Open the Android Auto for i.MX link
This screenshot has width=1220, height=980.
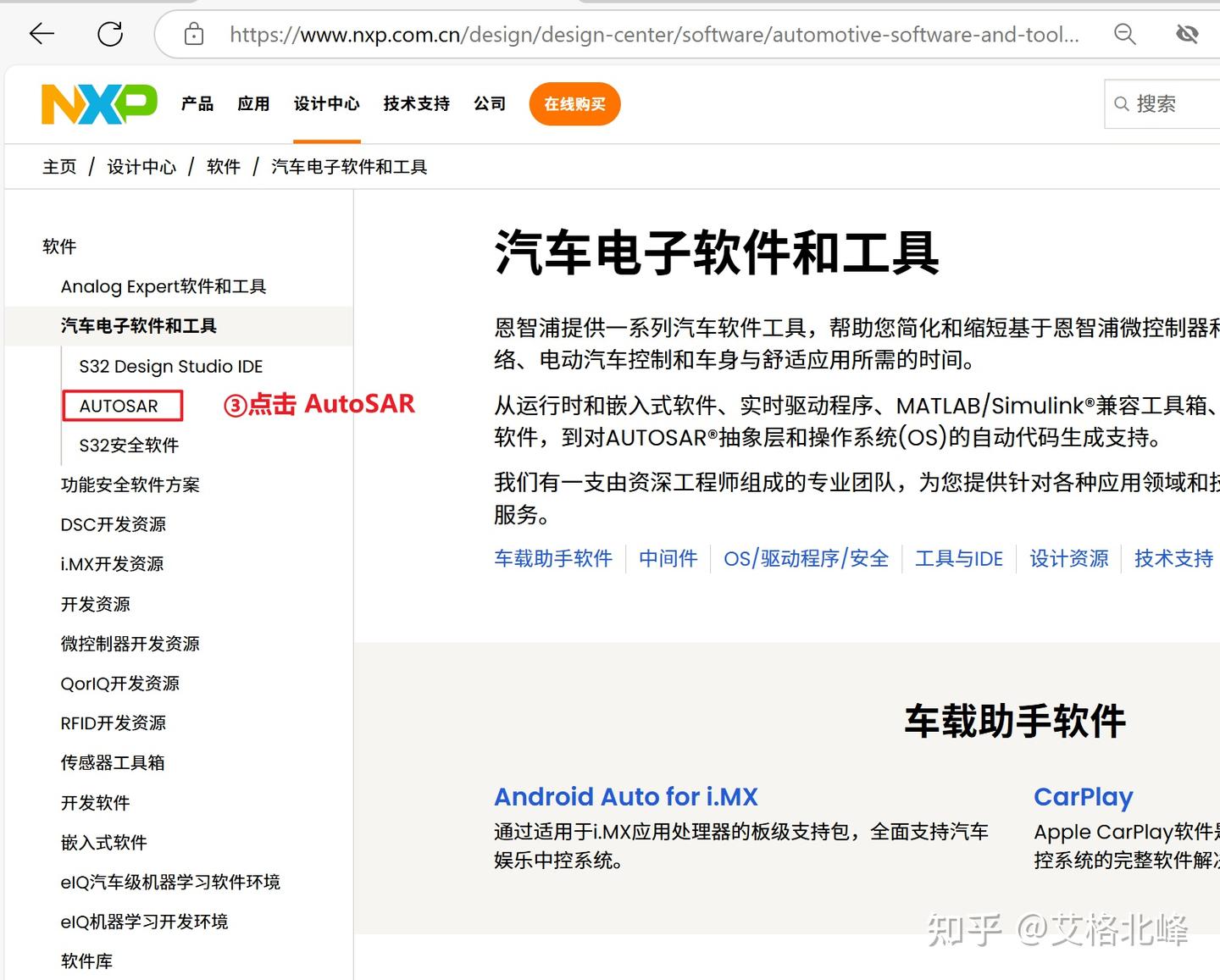tap(626, 797)
